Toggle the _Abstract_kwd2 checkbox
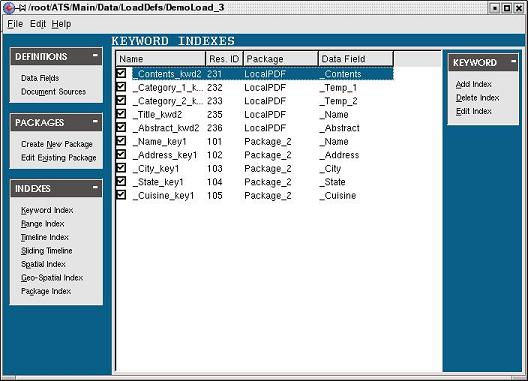Viewport: 528px width, 381px height. pyautogui.click(x=121, y=127)
